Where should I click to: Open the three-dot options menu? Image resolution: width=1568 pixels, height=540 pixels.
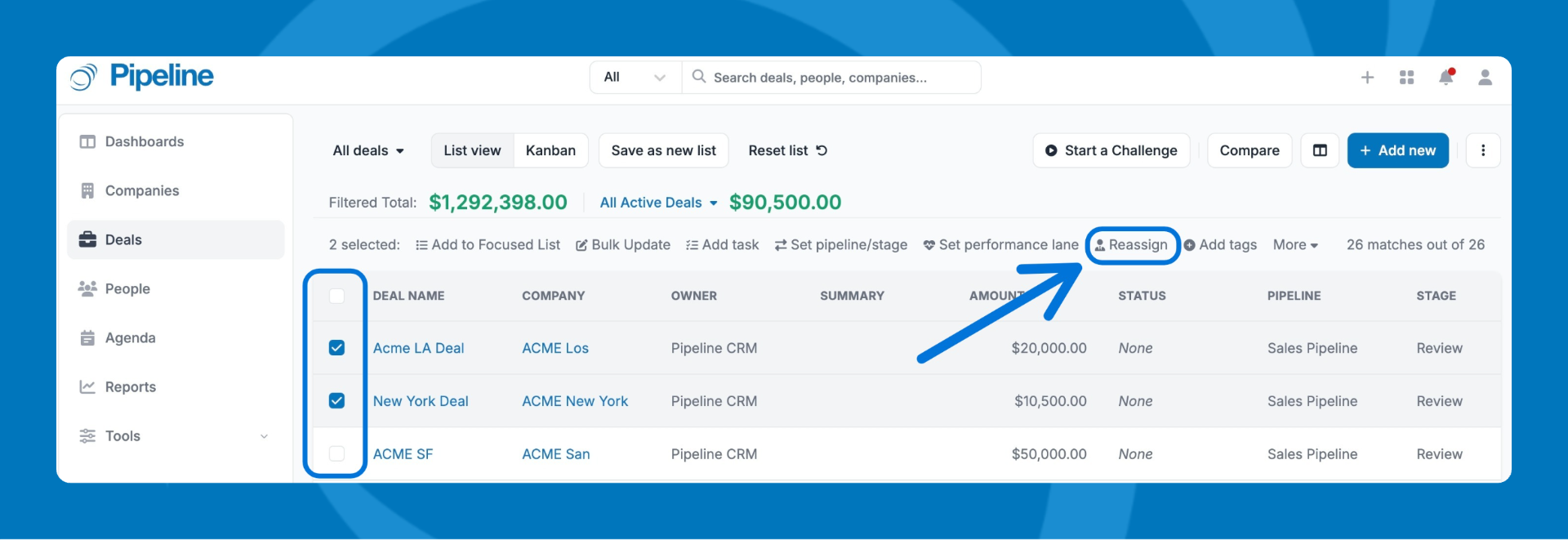tap(1483, 150)
